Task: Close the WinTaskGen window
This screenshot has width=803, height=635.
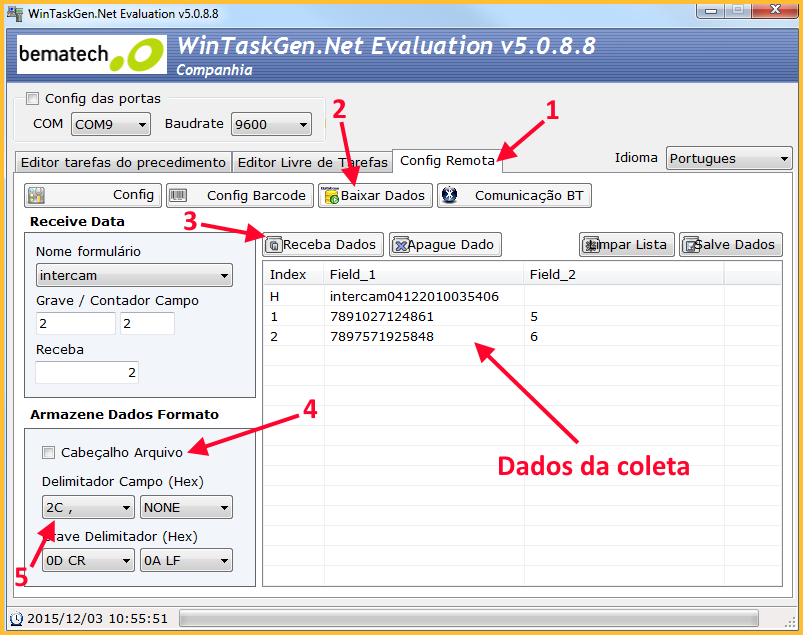Action: (x=775, y=10)
